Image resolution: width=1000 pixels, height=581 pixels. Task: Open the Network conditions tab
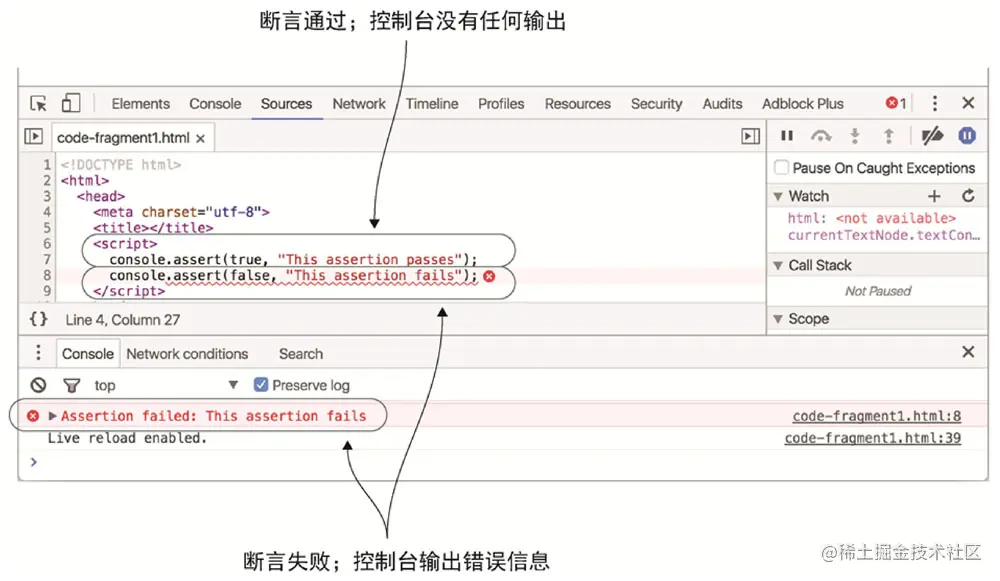[x=189, y=353]
